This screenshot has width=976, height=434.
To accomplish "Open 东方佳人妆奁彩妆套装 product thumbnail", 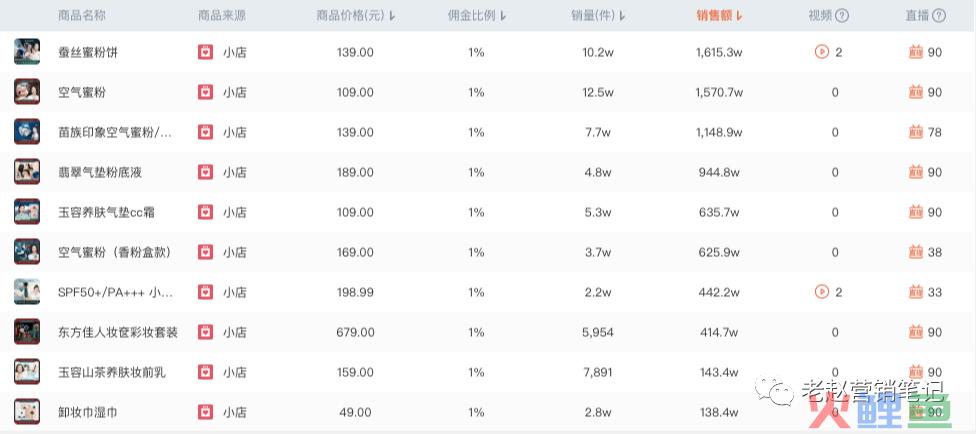I will 27,331.
